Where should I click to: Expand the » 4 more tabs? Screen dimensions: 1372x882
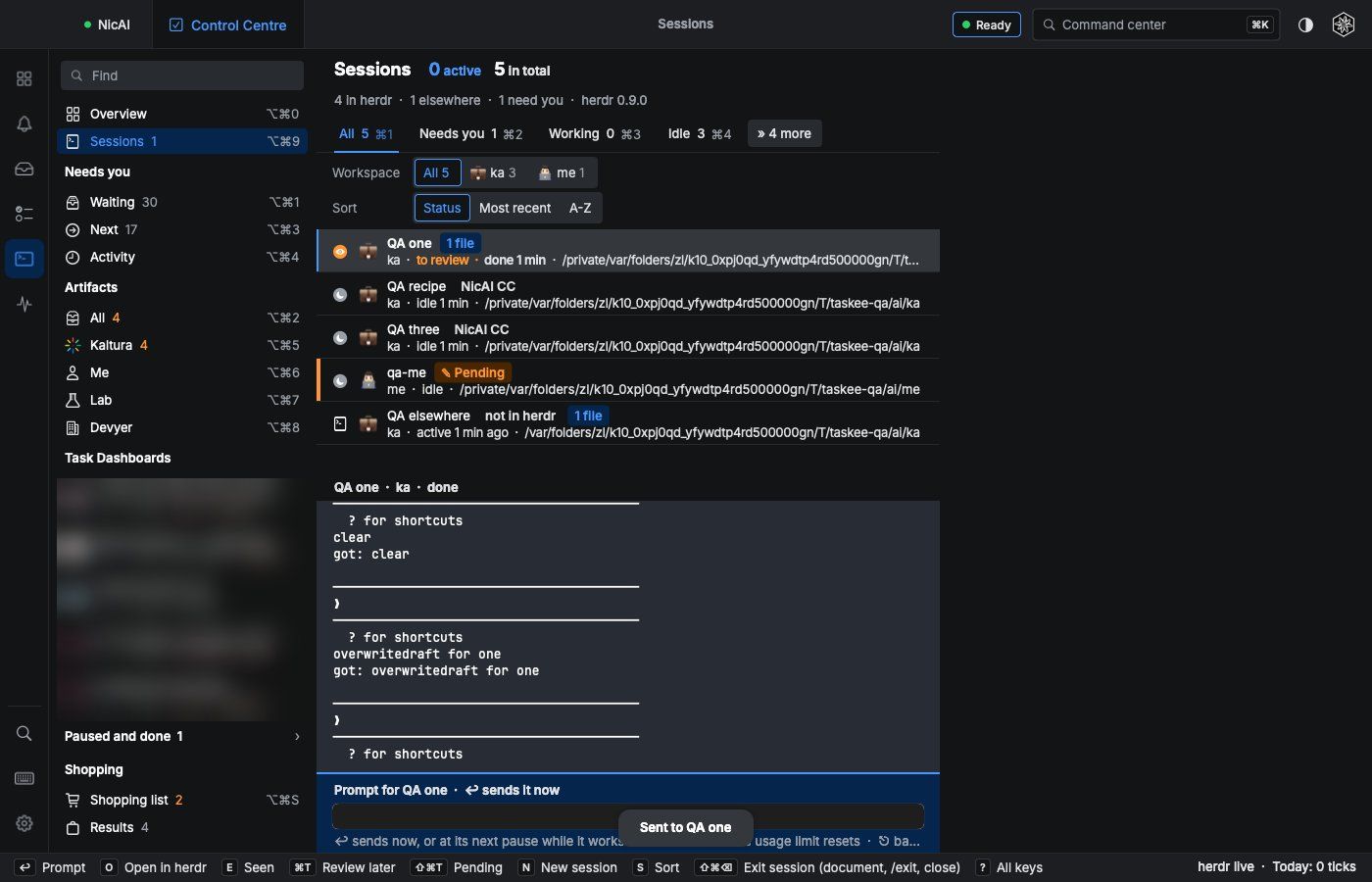click(x=784, y=133)
